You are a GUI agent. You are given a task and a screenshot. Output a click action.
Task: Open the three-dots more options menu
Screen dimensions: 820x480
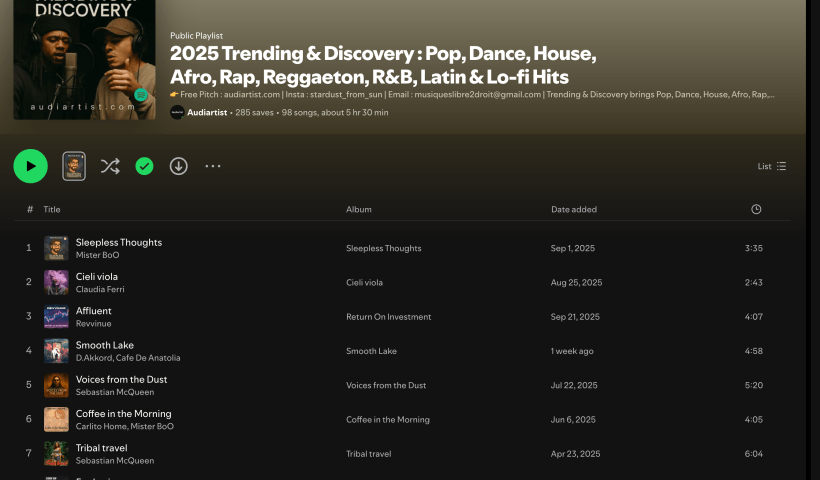point(213,166)
